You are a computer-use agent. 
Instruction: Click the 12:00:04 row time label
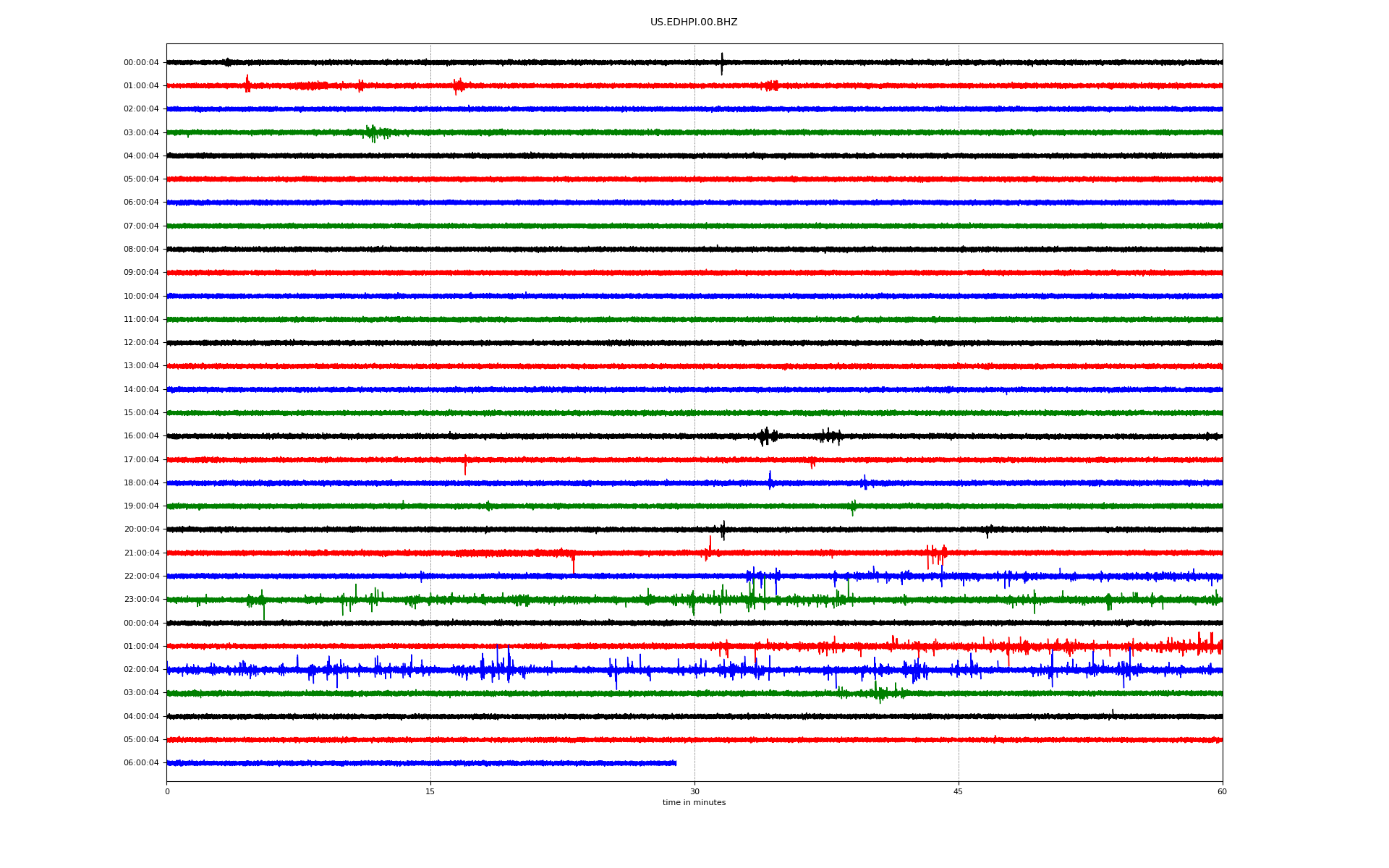click(141, 343)
